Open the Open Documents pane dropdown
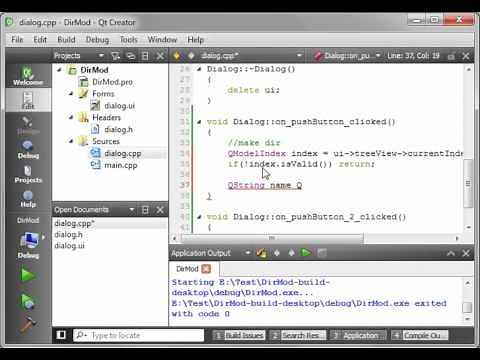 click(132, 210)
